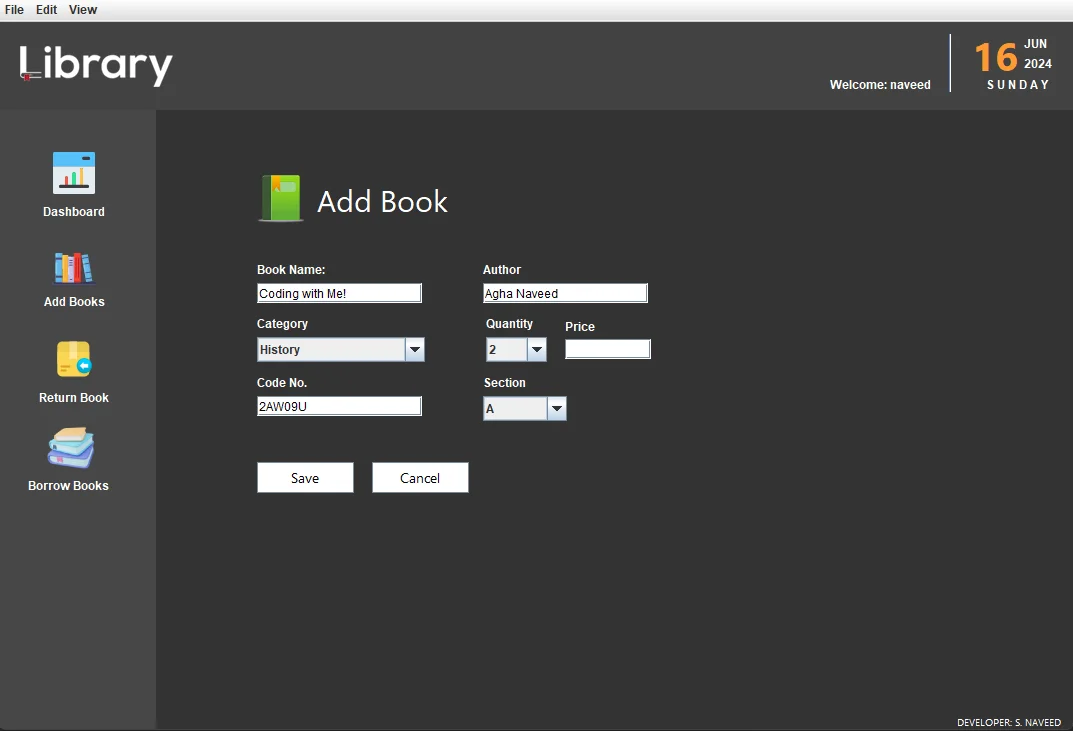Click the Author label
This screenshot has height=731, width=1073.
click(502, 270)
